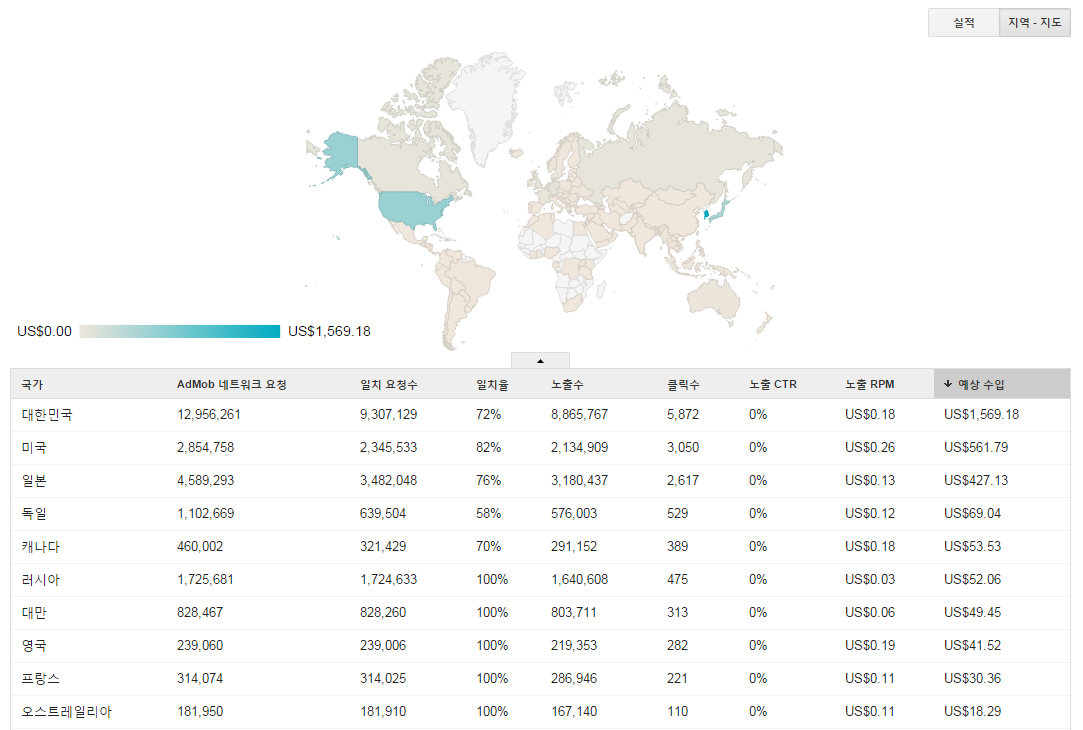This screenshot has height=730, width=1083.
Task: Click the Alaska region on the map
Action: point(341,151)
